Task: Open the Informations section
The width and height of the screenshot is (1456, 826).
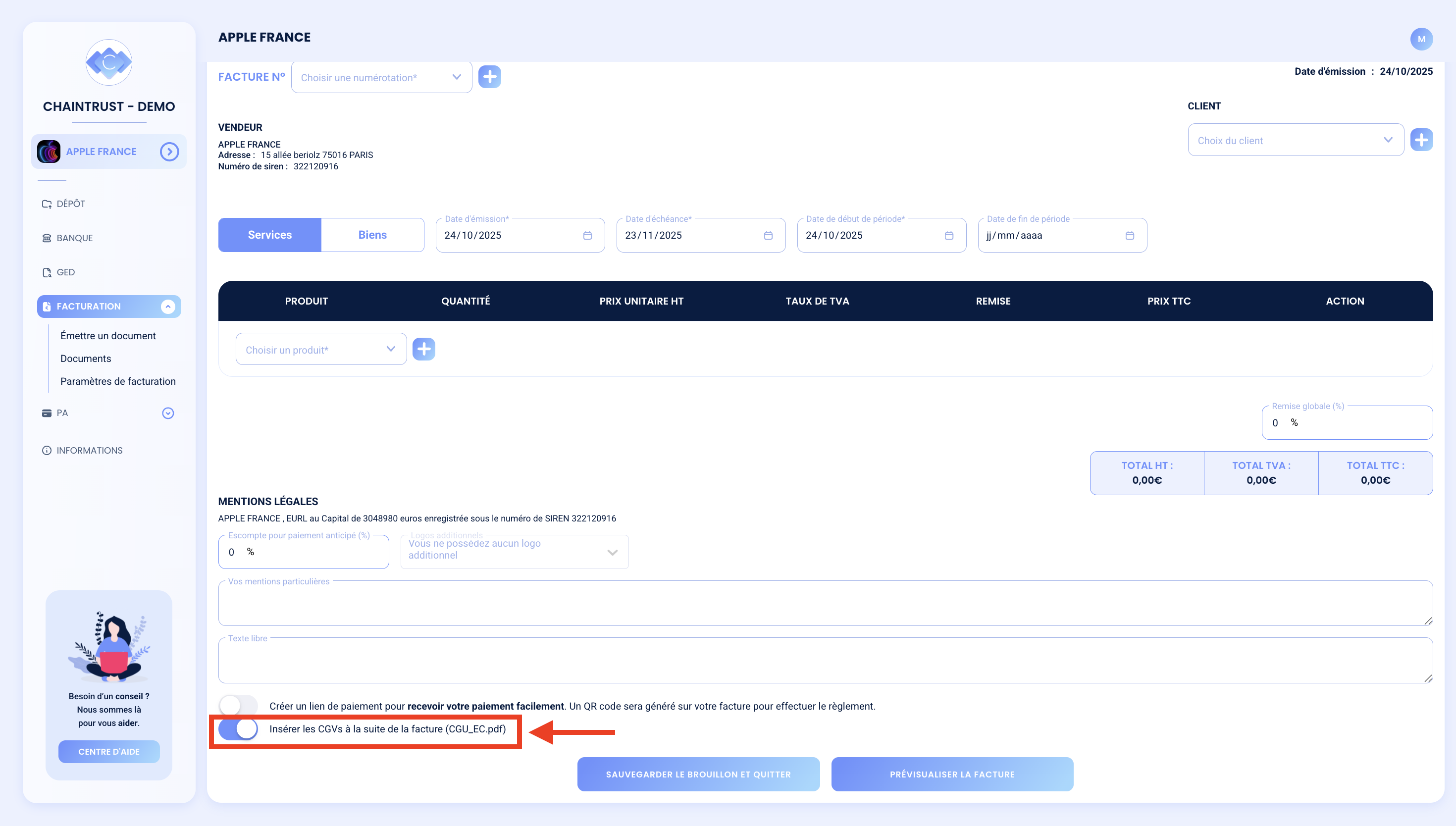Action: (x=89, y=451)
